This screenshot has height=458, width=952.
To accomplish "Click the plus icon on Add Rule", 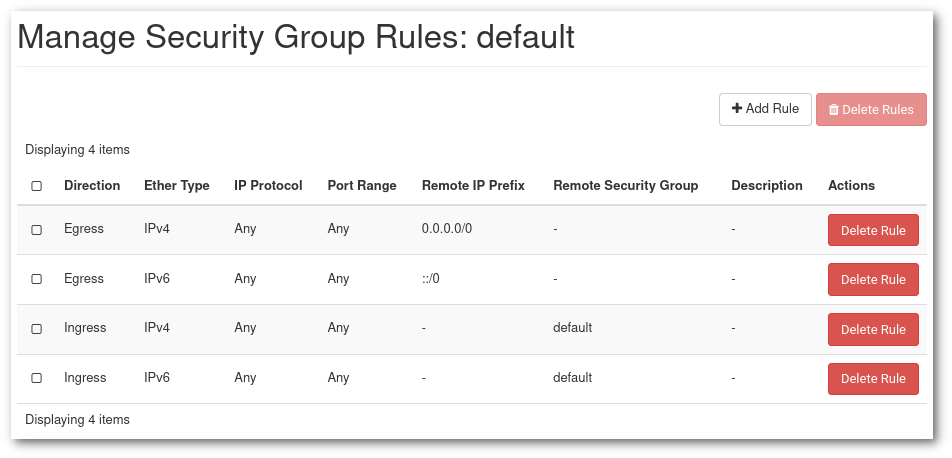I will [x=737, y=109].
